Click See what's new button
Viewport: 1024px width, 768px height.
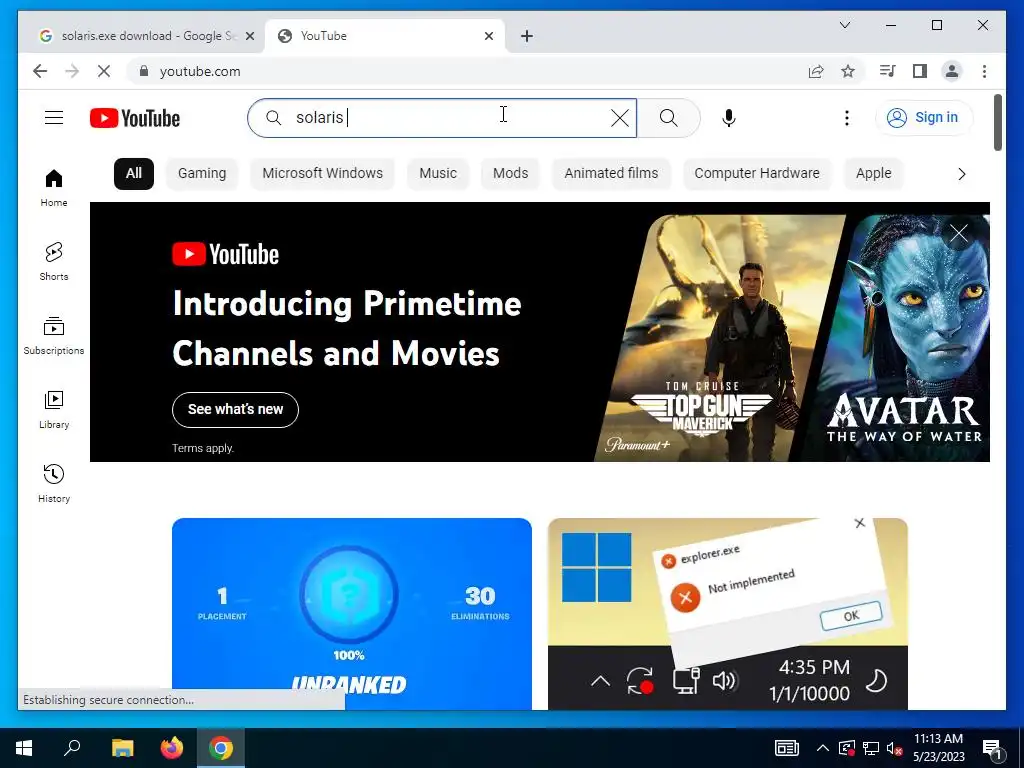click(235, 409)
